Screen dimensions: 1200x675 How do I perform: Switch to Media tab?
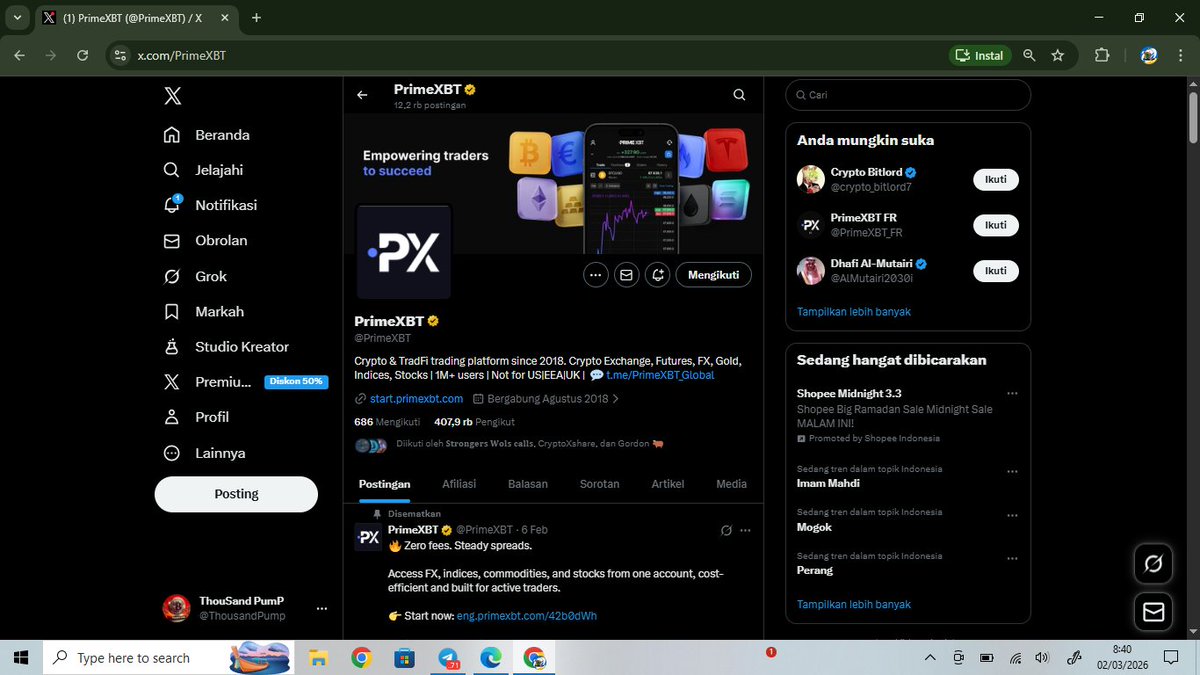(732, 484)
